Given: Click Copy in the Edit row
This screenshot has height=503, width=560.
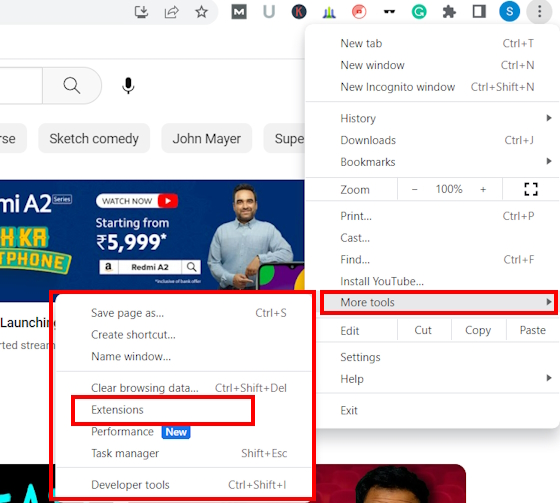Looking at the screenshot, I should [478, 330].
